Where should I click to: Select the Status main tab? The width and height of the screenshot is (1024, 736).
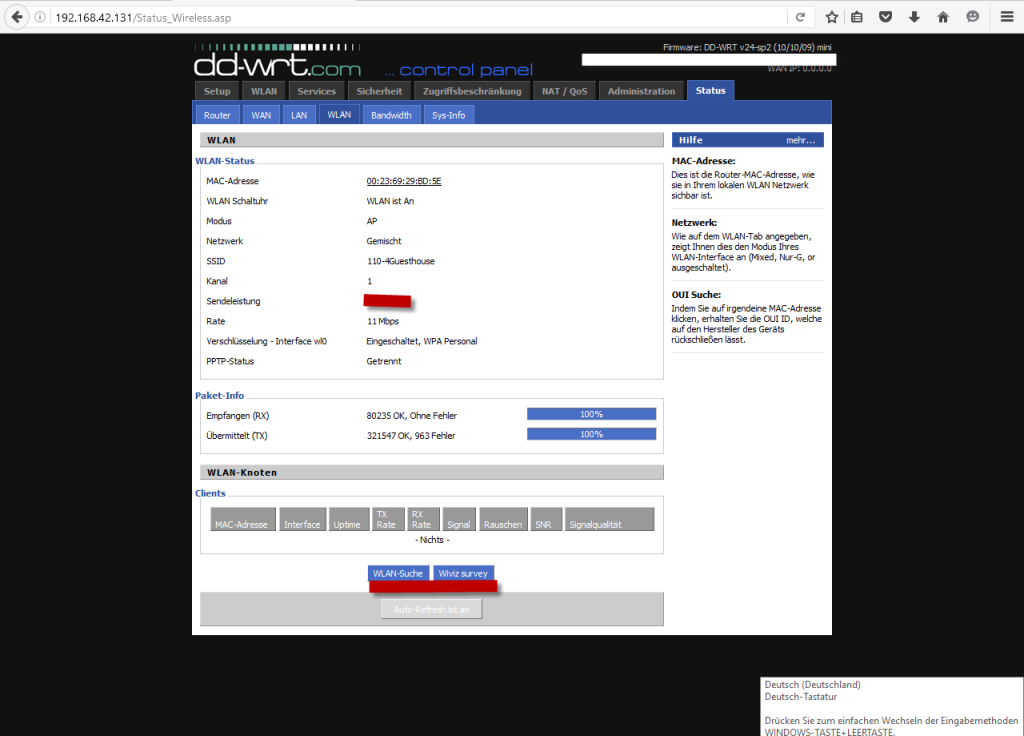[711, 90]
